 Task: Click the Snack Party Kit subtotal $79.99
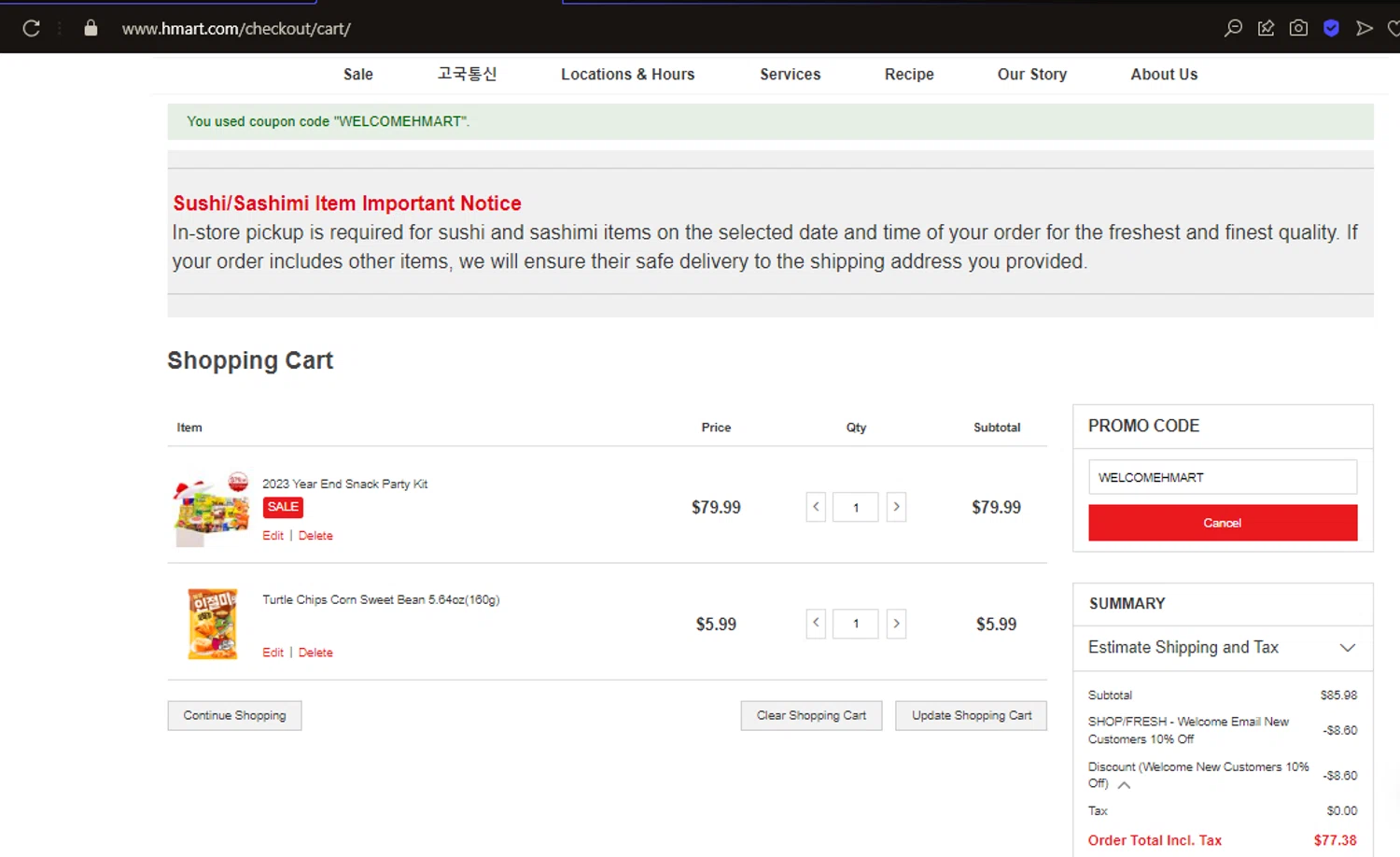[996, 507]
